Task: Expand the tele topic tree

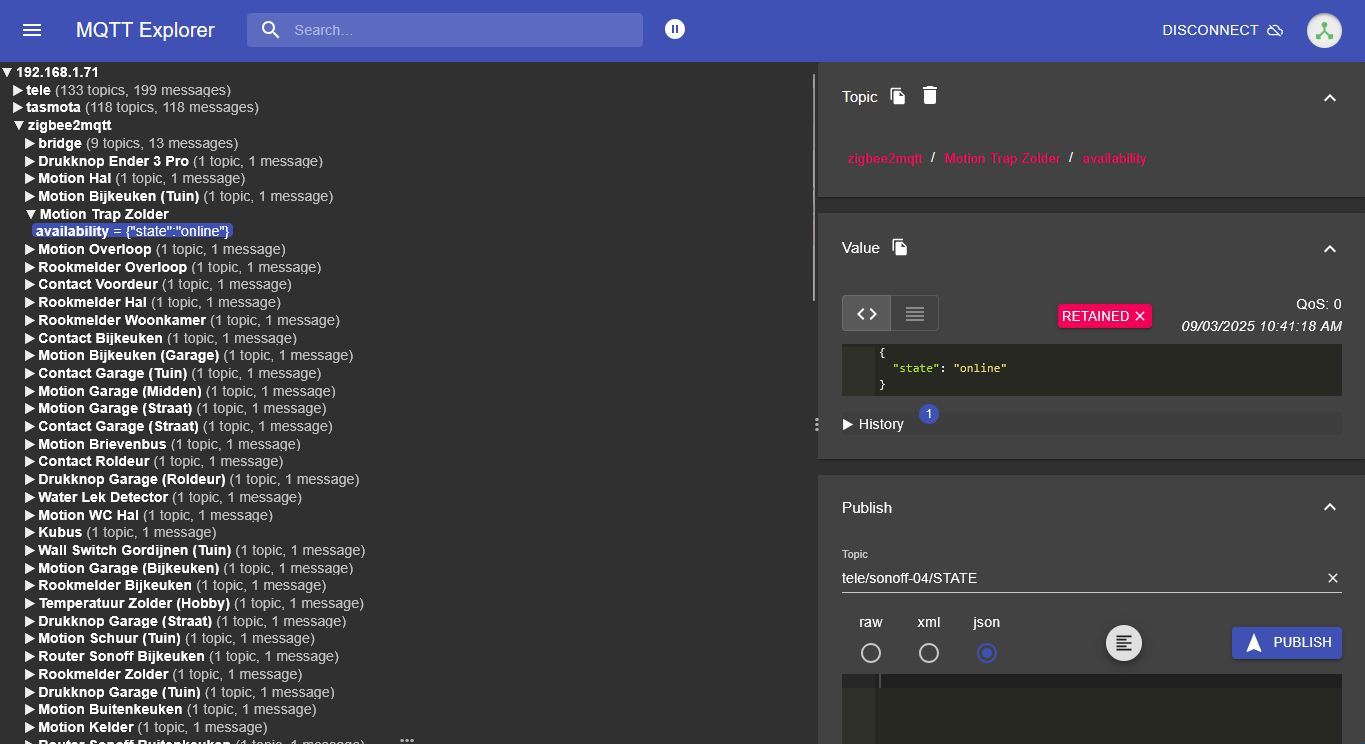Action: pyautogui.click(x=18, y=90)
